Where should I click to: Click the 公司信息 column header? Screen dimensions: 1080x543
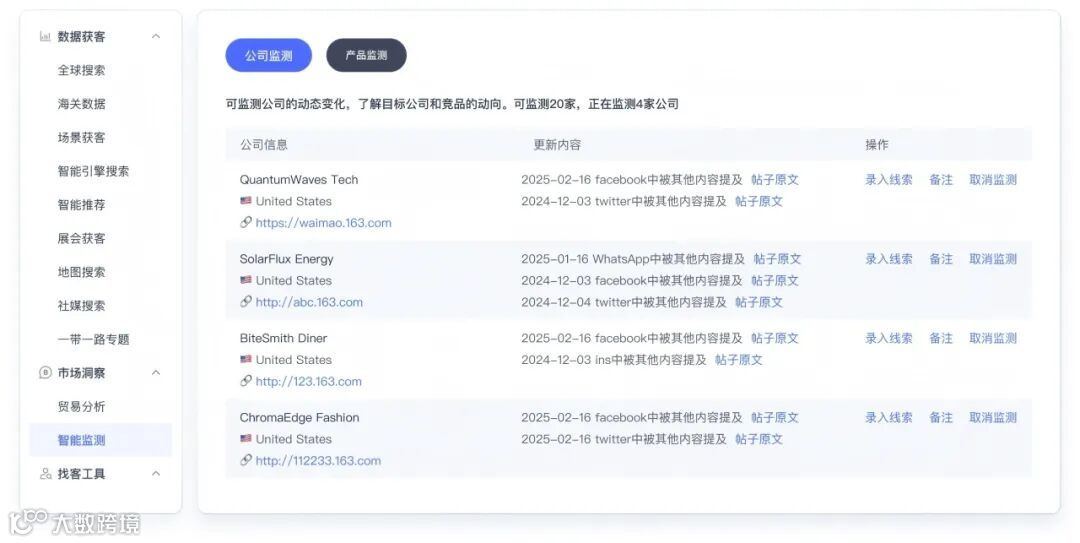click(264, 145)
